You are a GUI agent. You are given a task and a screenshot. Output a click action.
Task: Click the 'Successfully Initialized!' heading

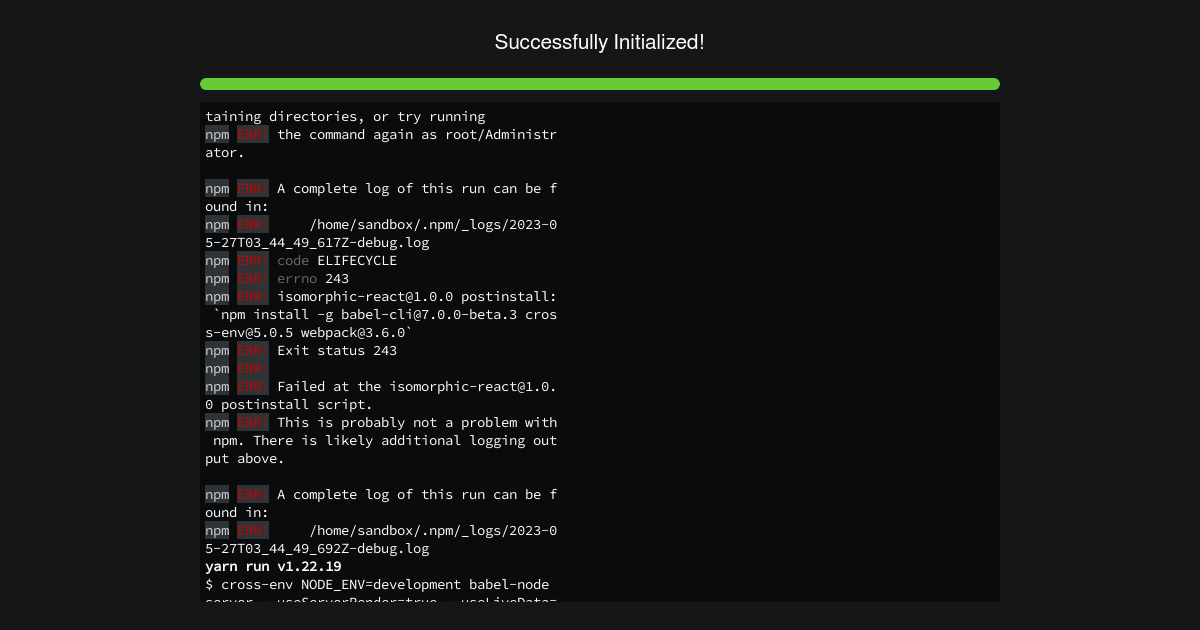[x=600, y=42]
